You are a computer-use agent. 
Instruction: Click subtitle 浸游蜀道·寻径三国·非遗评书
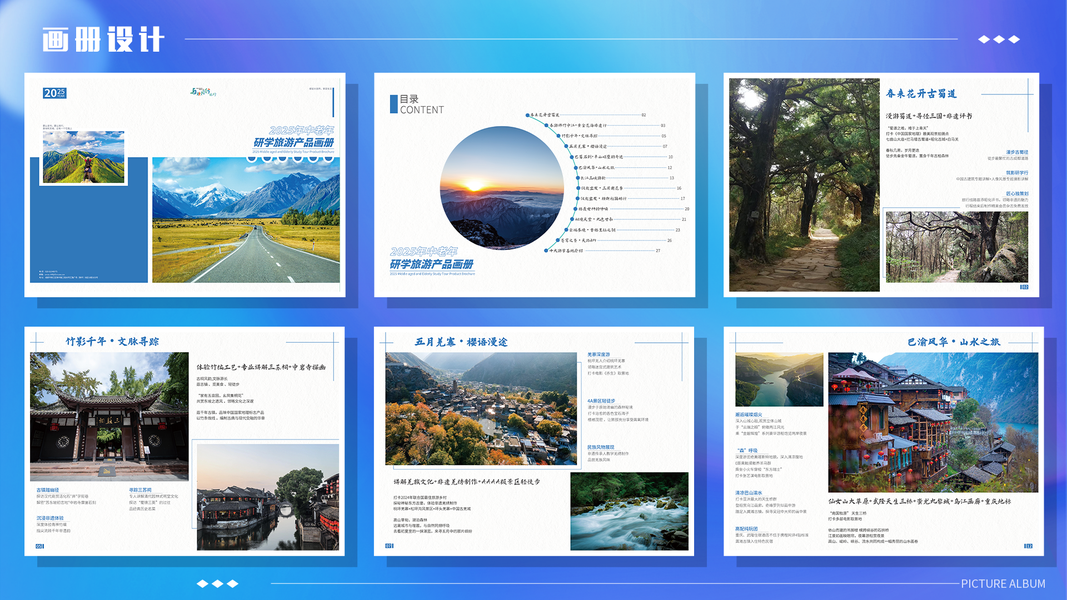[x=929, y=116]
